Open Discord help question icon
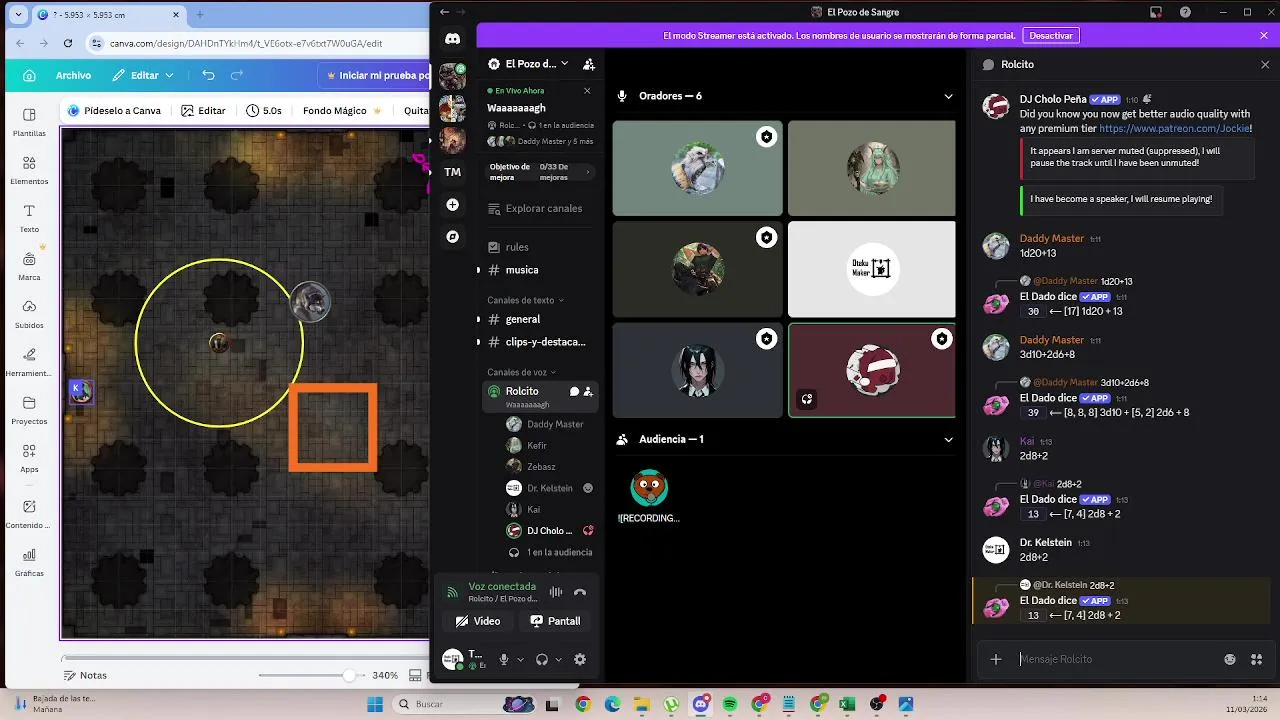 (1185, 12)
